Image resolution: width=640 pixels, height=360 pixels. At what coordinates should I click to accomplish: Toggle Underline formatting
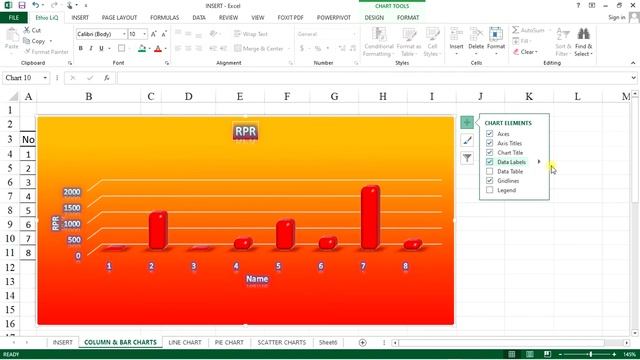tap(101, 49)
